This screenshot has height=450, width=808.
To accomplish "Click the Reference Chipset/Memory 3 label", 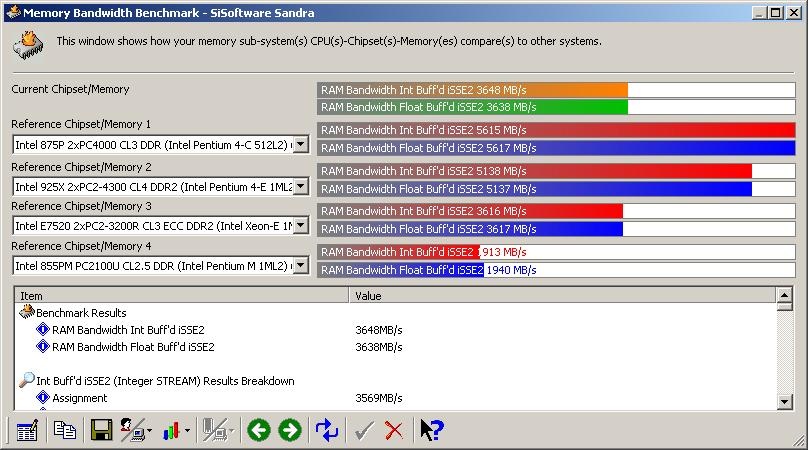I will (81, 206).
